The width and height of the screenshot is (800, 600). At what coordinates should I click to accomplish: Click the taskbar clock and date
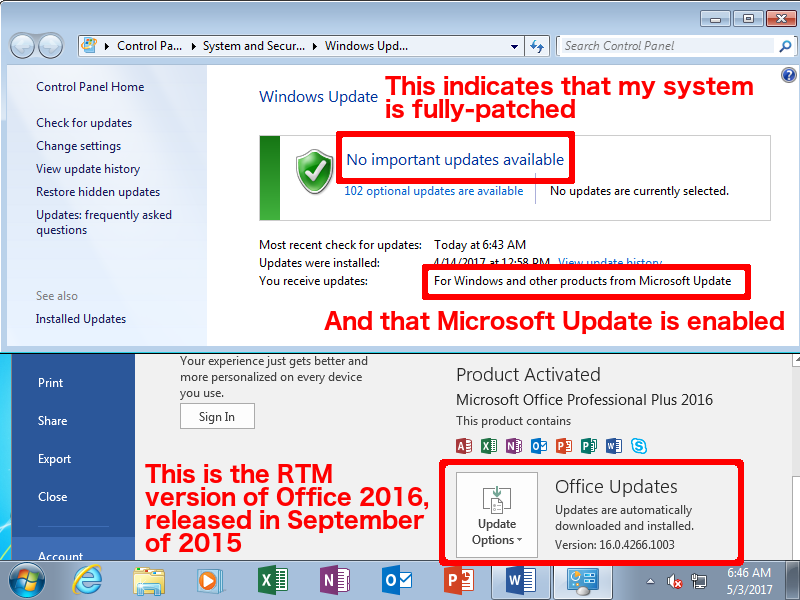point(749,581)
